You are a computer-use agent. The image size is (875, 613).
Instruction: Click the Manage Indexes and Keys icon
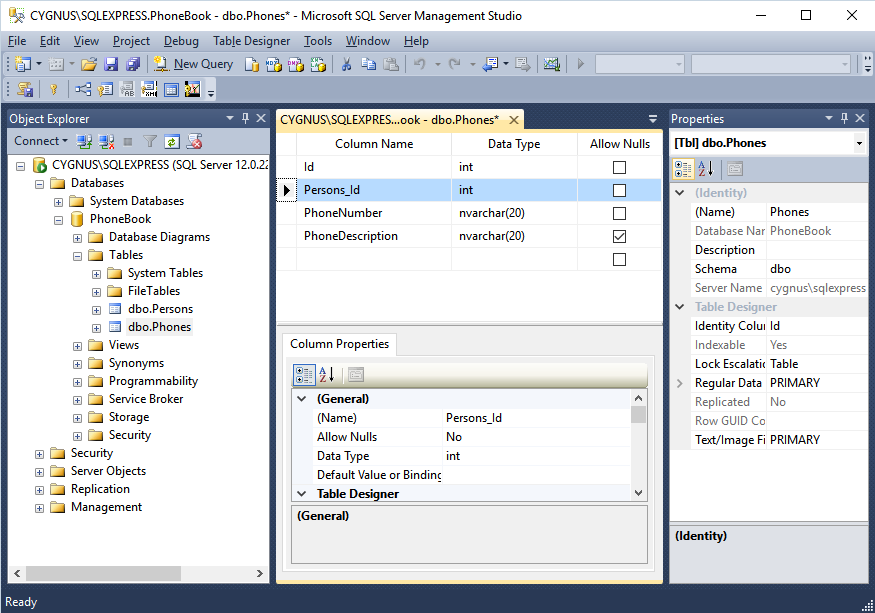pos(105,89)
